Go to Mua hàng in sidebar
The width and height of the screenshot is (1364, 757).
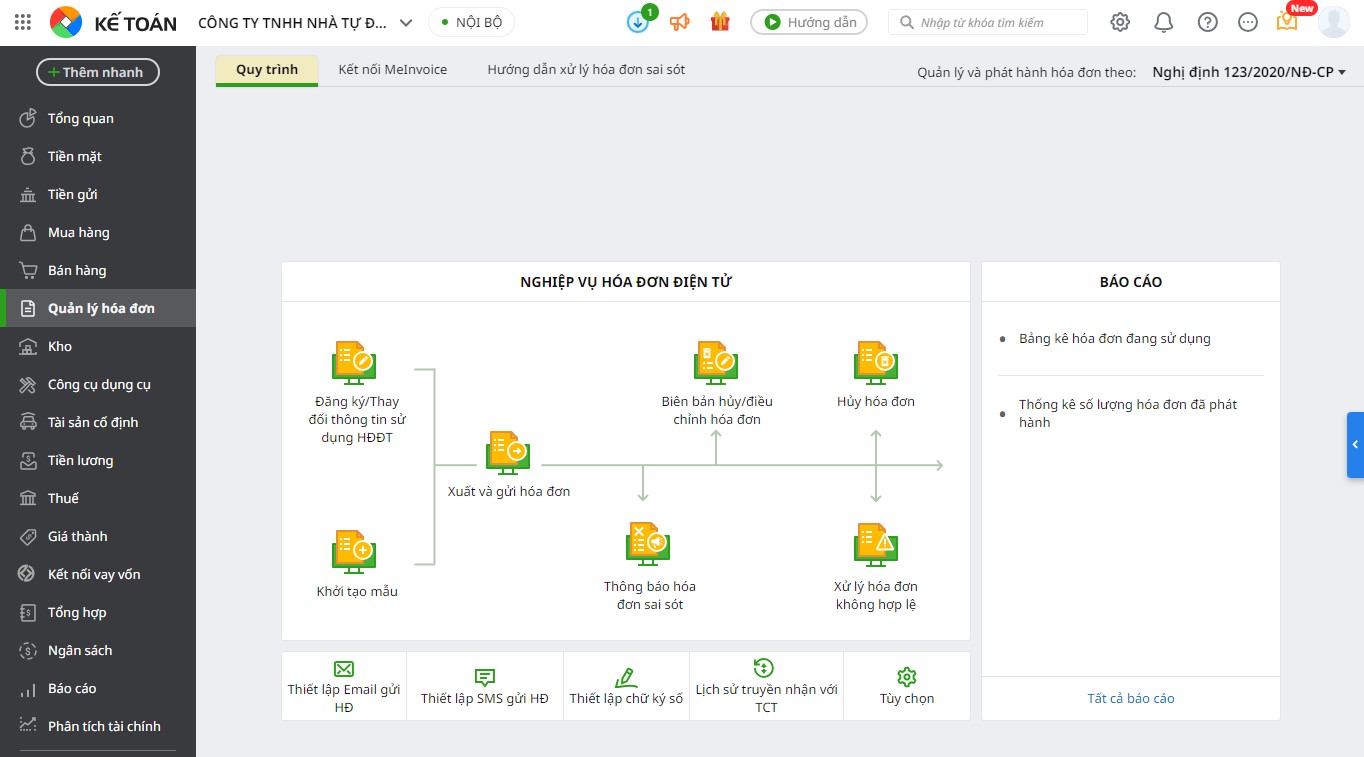click(x=98, y=232)
